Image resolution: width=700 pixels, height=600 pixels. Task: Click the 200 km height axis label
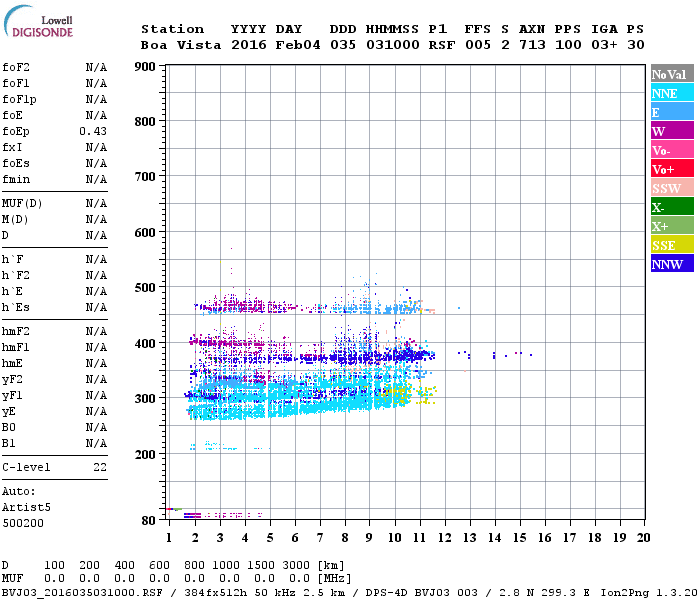pos(145,454)
